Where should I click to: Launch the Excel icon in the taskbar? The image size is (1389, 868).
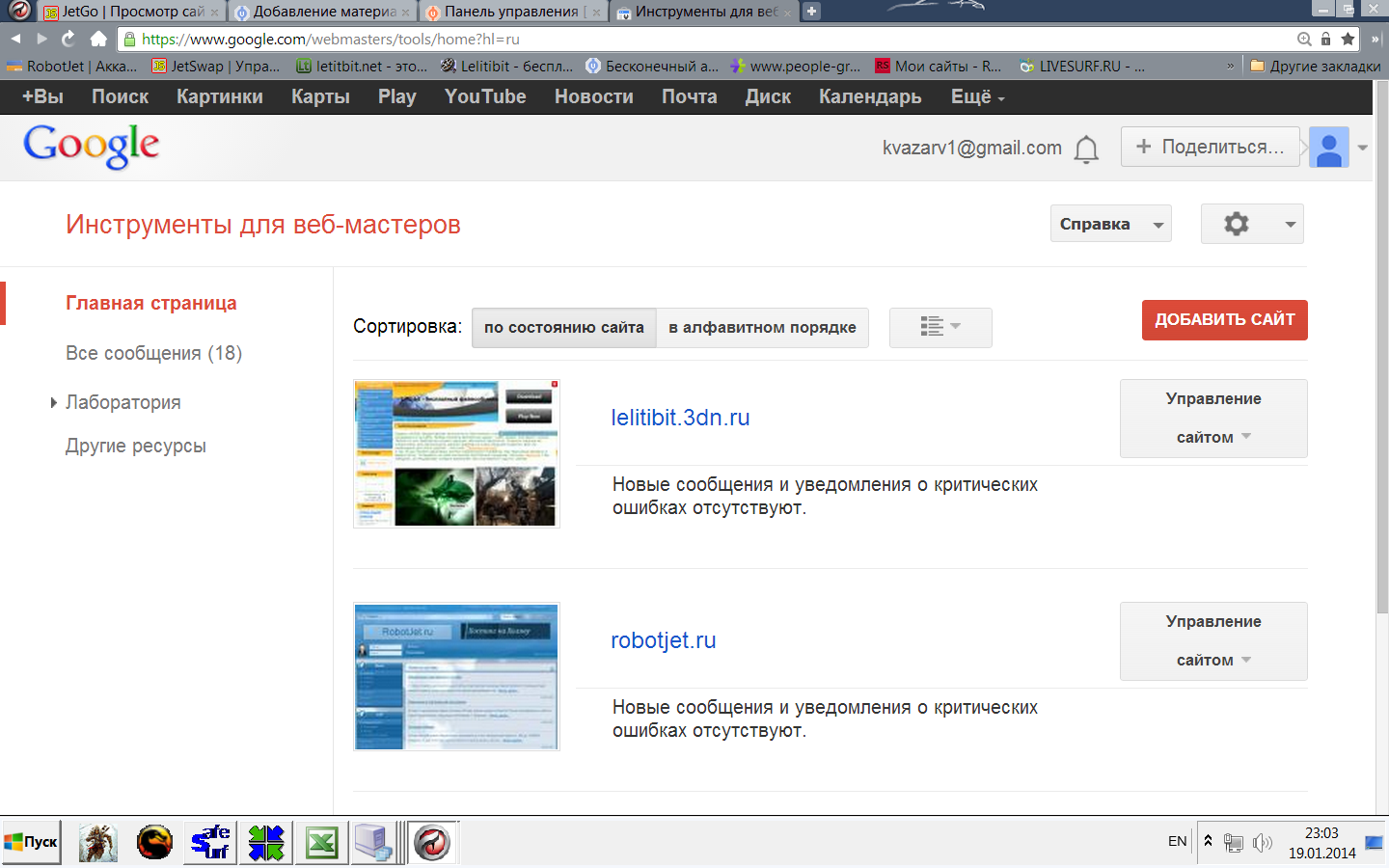[x=321, y=842]
